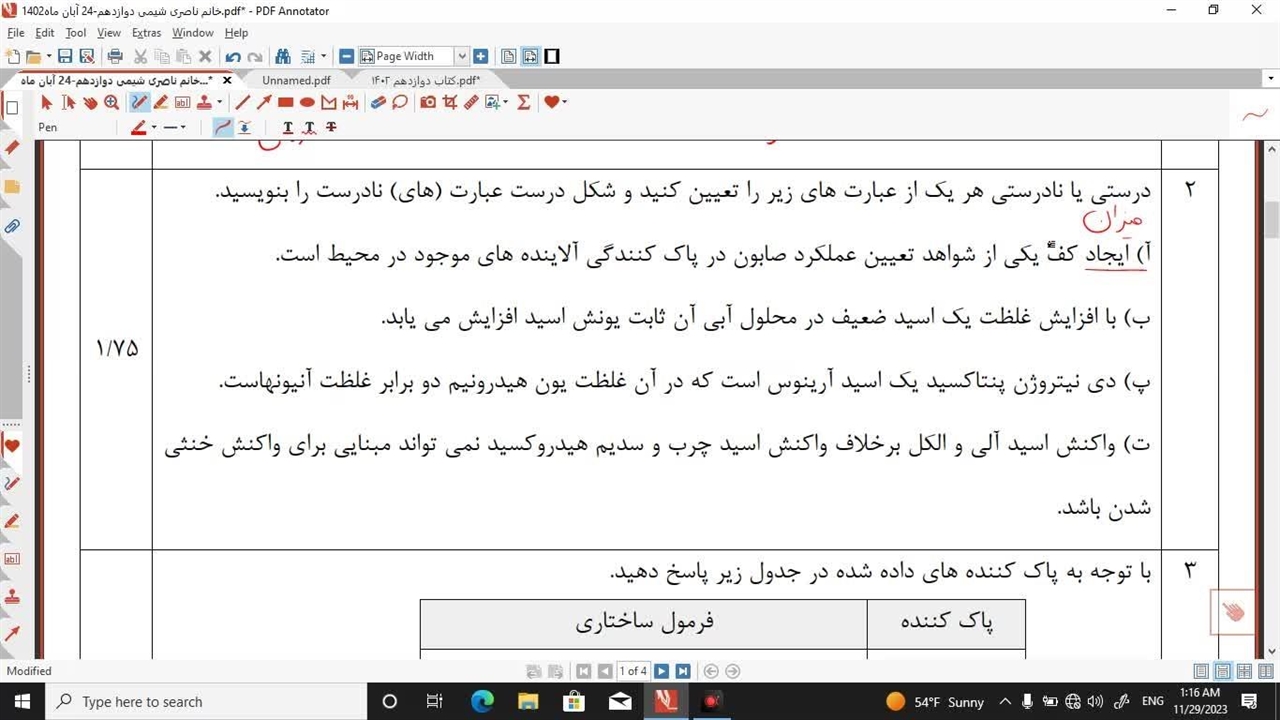
Task: Select the Pan hand tool
Action: (x=90, y=102)
